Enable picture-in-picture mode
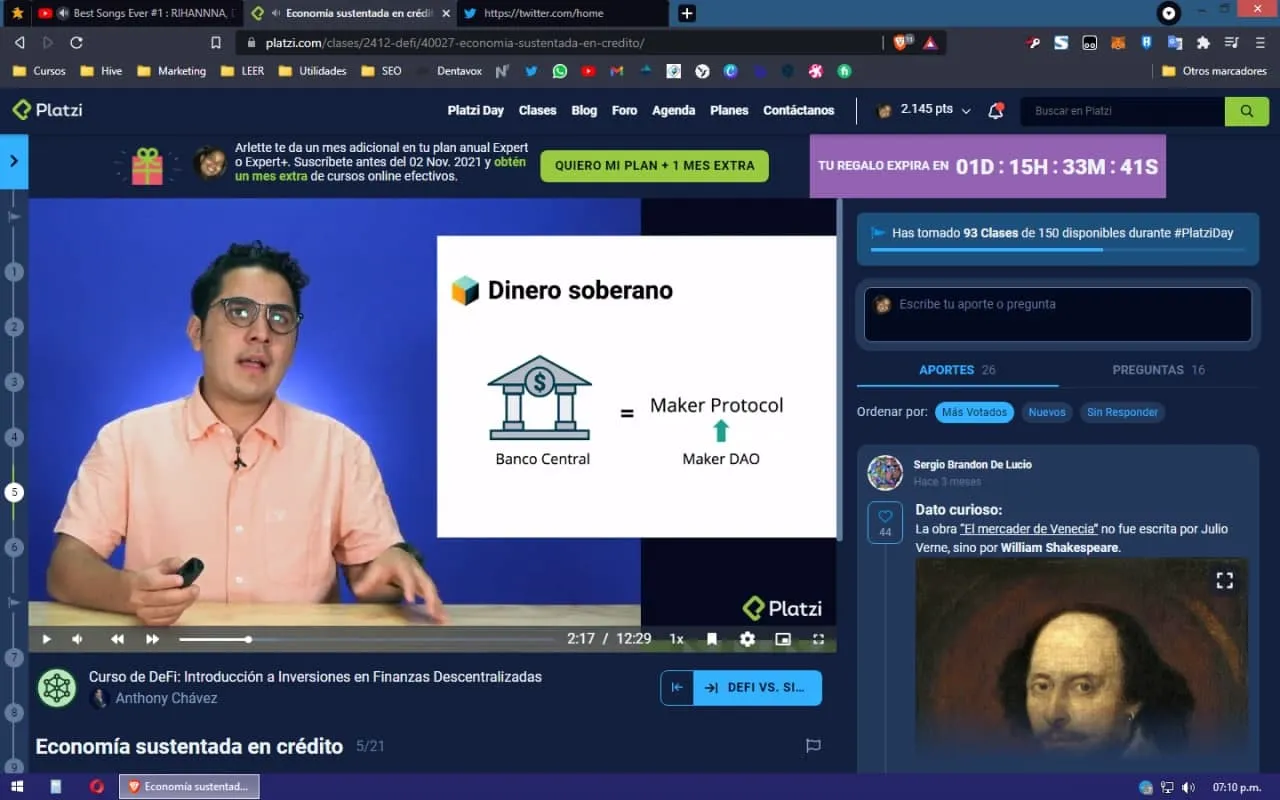Image resolution: width=1280 pixels, height=800 pixels. (x=783, y=639)
